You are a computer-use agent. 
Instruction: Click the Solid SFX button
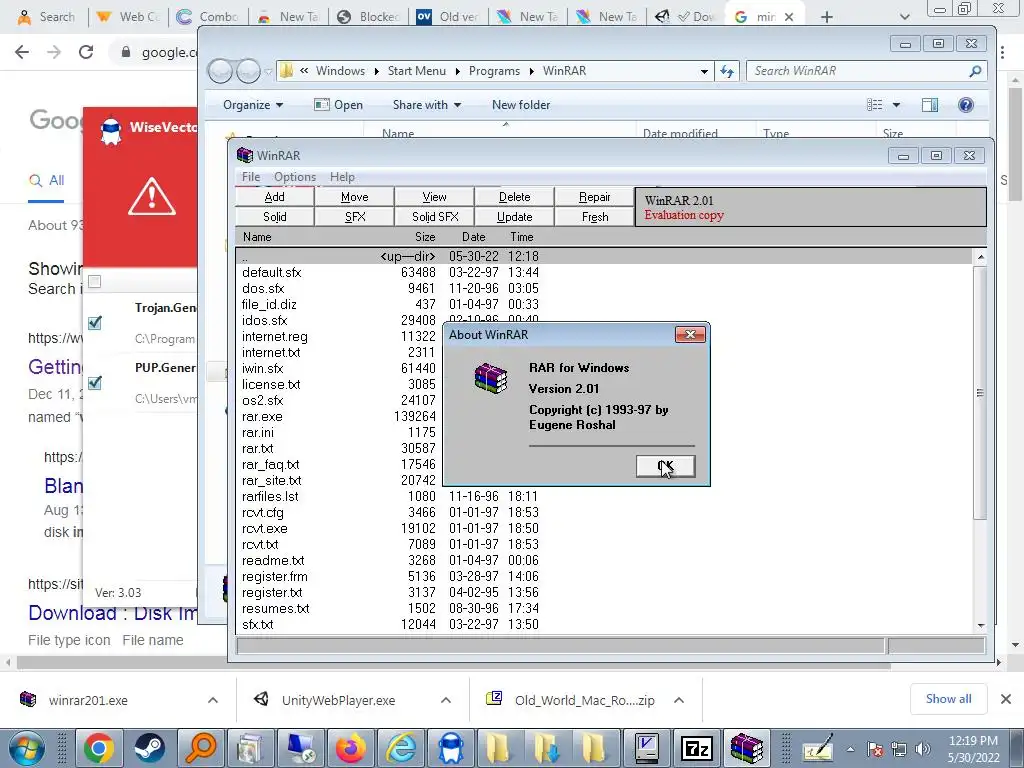pyautogui.click(x=434, y=217)
